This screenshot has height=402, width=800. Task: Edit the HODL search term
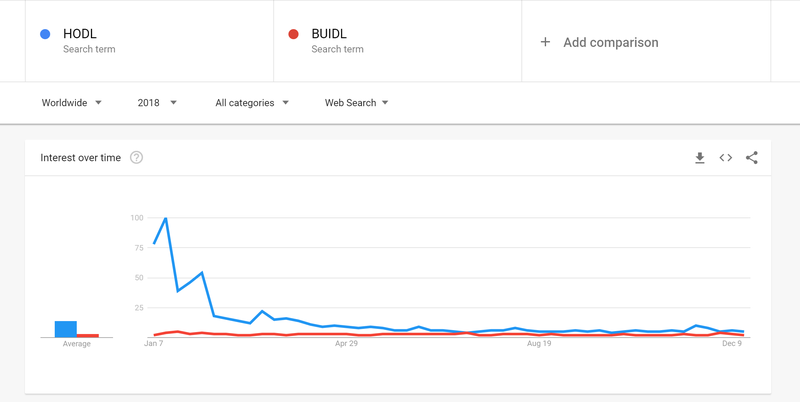point(80,35)
